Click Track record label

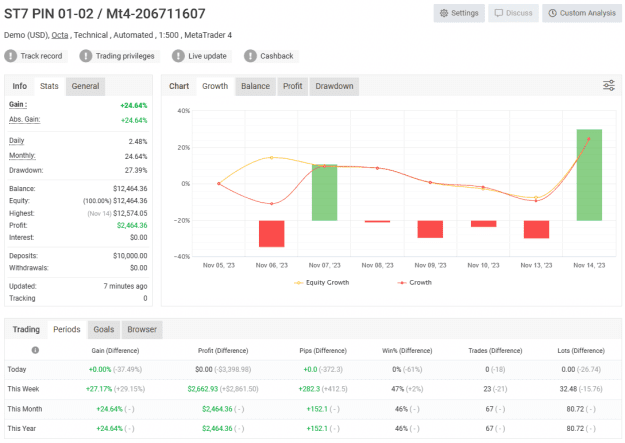click(x=41, y=56)
